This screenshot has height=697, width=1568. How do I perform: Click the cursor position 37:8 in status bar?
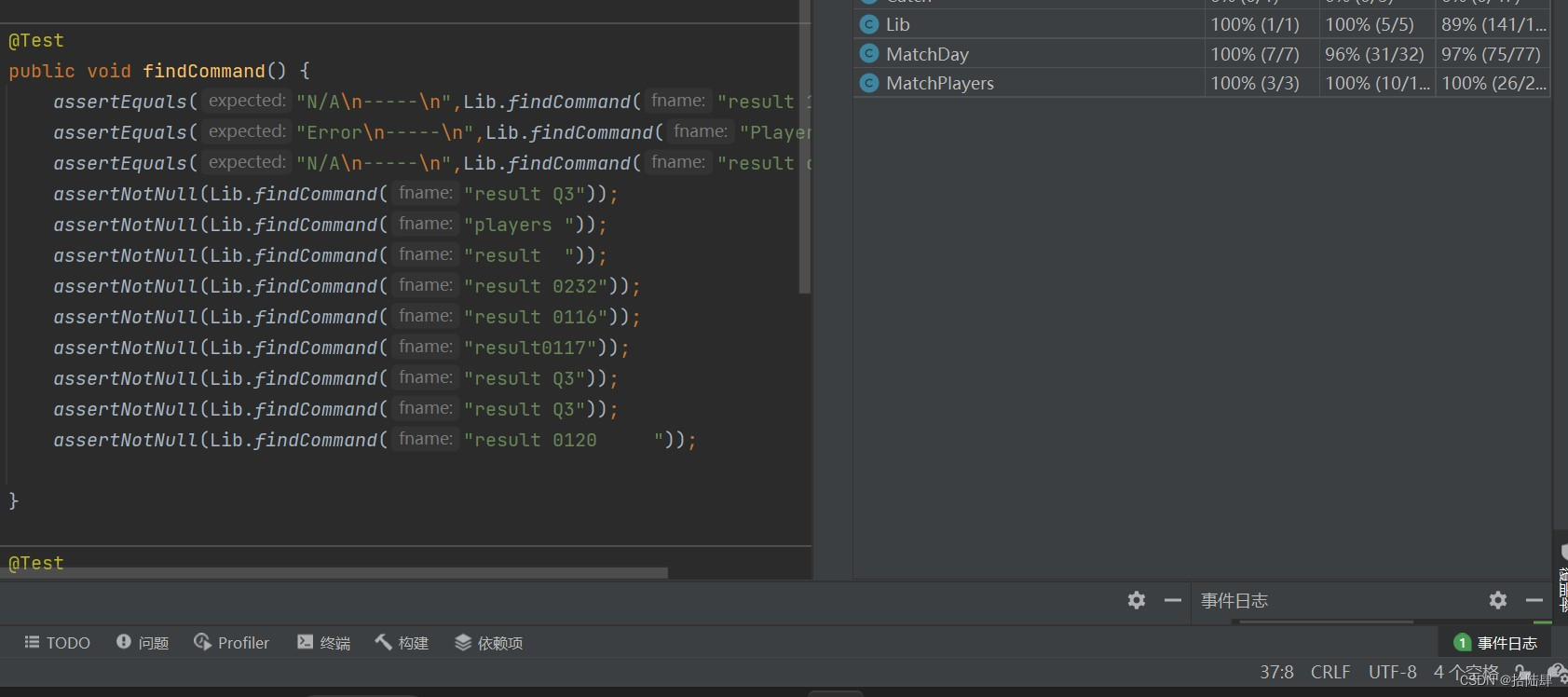[1276, 672]
